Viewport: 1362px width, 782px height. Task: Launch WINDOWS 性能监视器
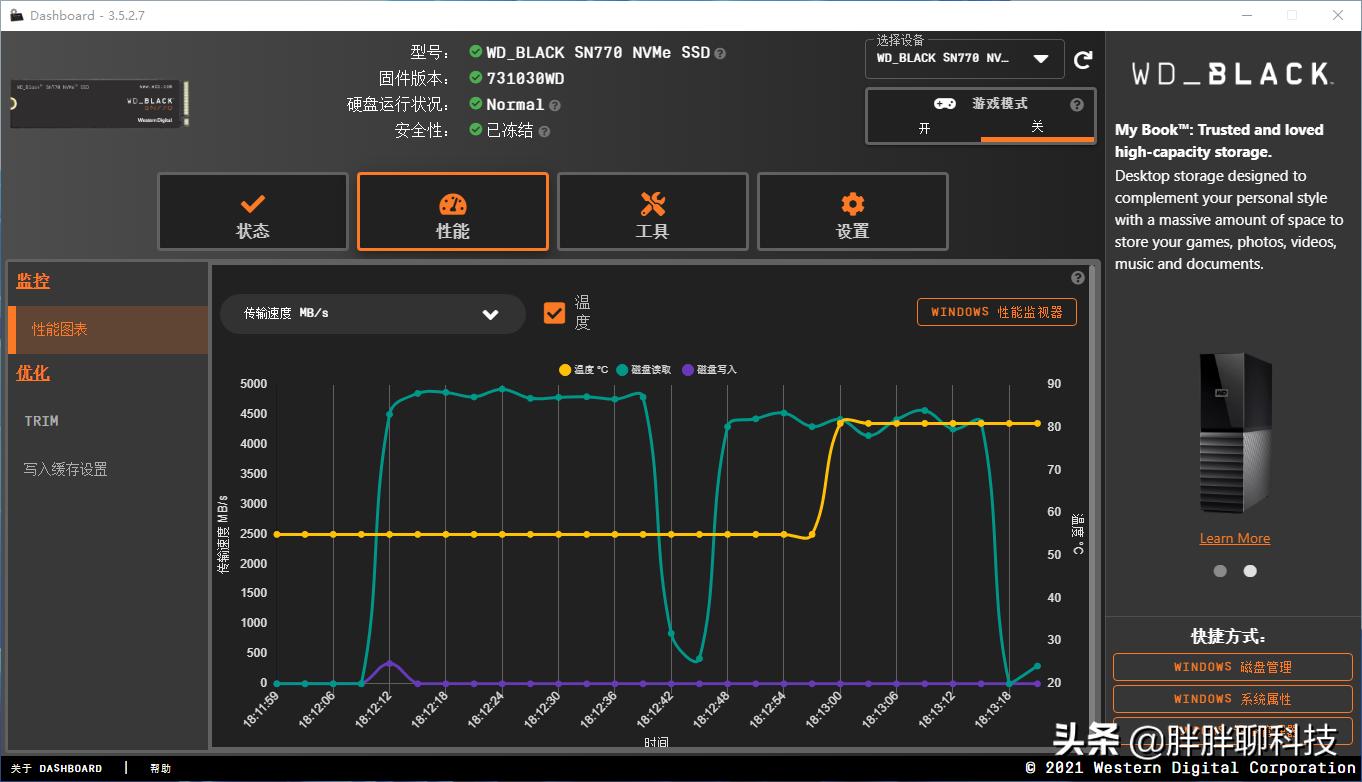[996, 311]
